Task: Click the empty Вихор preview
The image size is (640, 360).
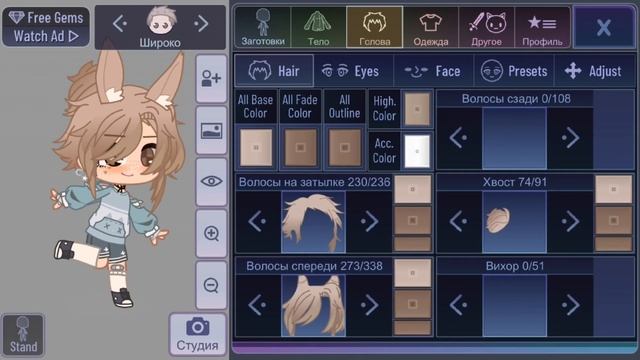Action: (x=514, y=306)
